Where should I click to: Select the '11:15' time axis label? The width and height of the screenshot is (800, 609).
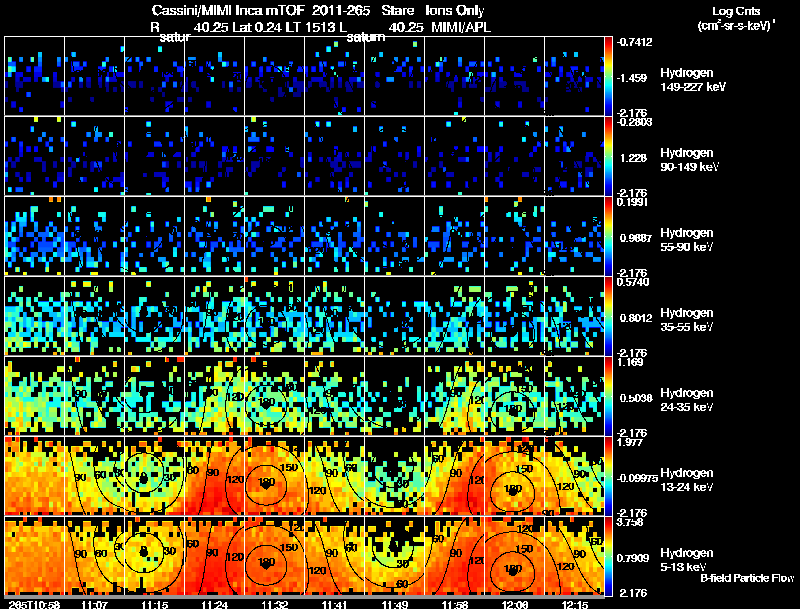tap(154, 604)
